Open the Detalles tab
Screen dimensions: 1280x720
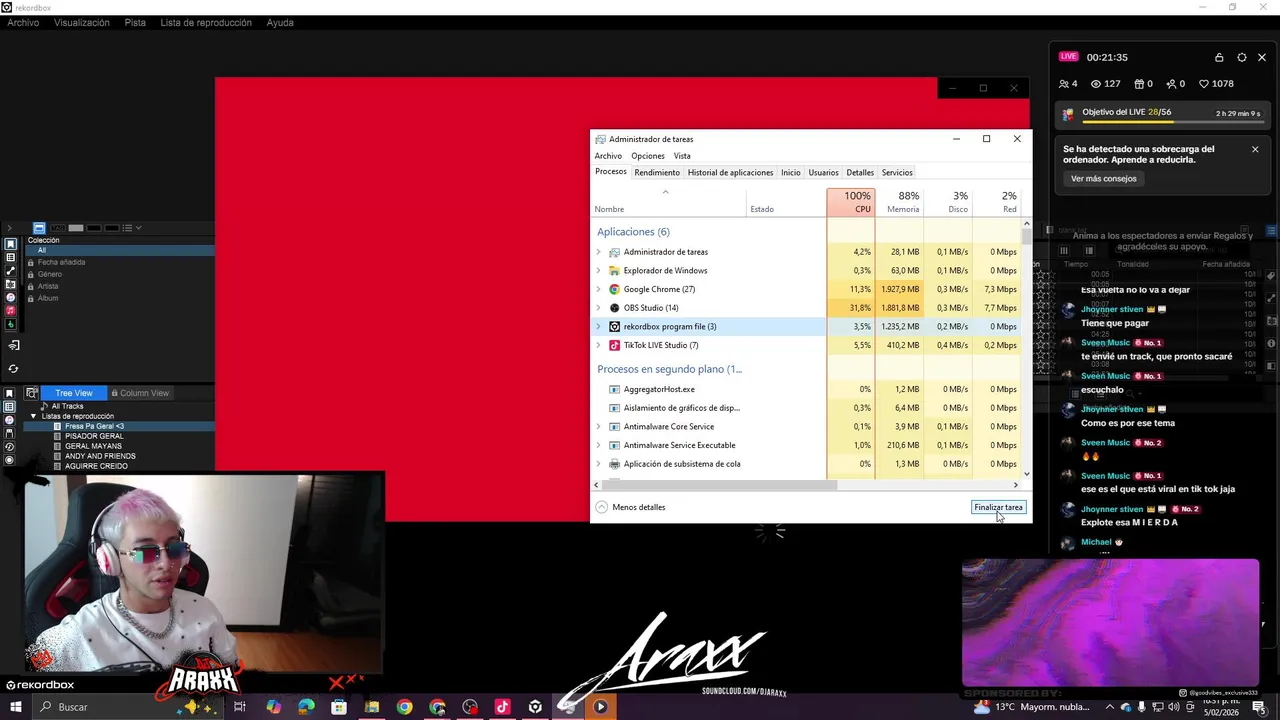pyautogui.click(x=860, y=172)
